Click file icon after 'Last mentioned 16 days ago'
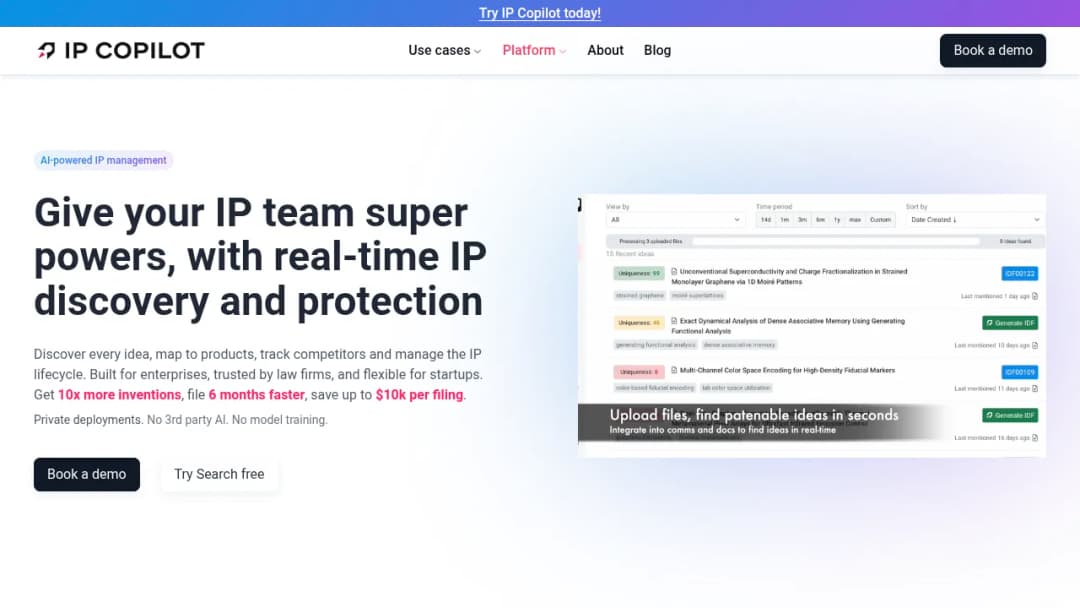This screenshot has width=1080, height=608. click(1035, 438)
